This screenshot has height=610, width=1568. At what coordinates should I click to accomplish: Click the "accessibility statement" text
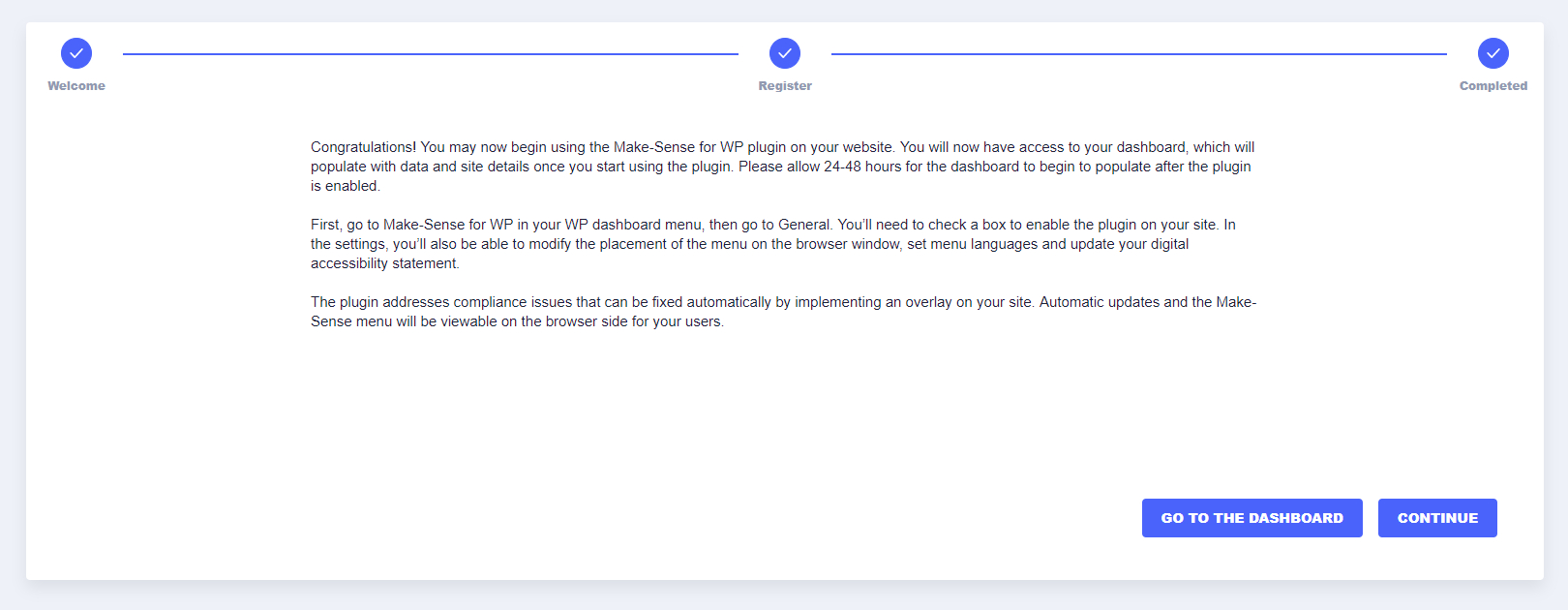[x=383, y=263]
